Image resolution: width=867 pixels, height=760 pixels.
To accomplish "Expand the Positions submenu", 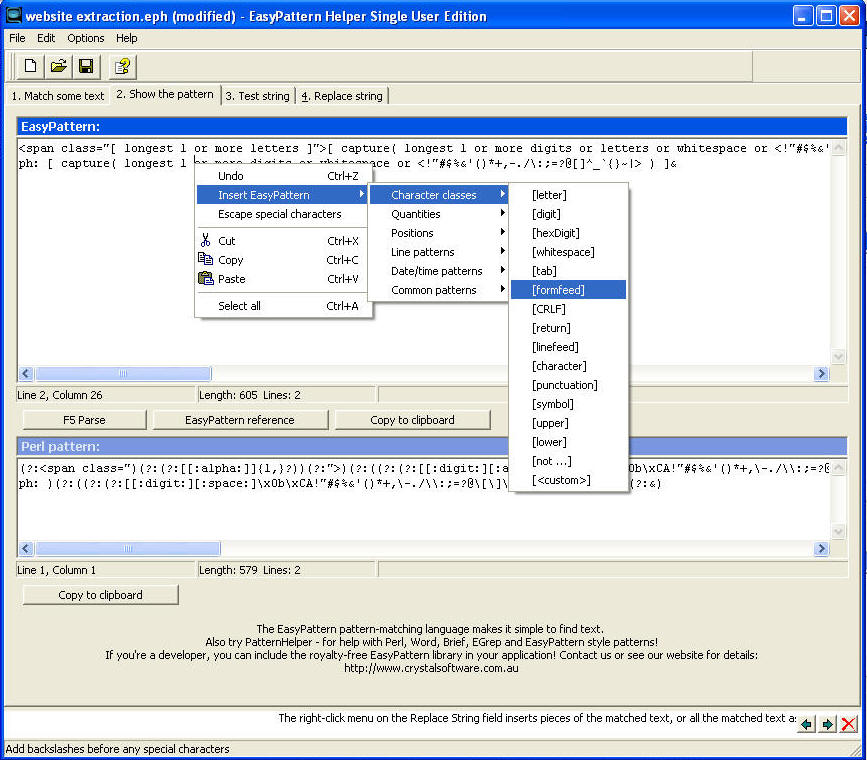I will click(x=439, y=233).
